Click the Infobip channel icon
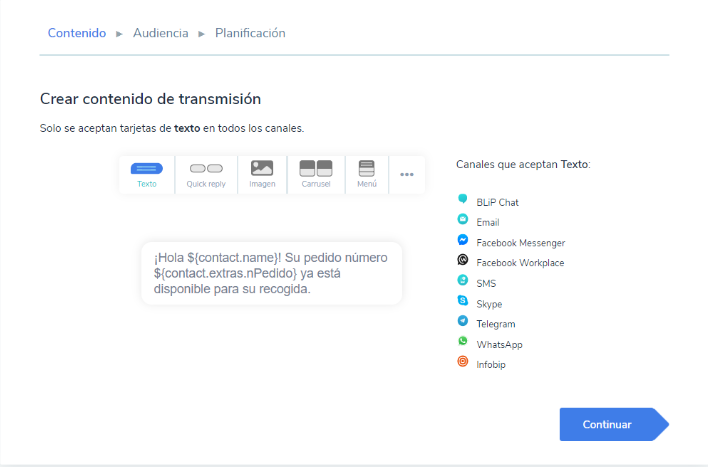 [x=462, y=361]
